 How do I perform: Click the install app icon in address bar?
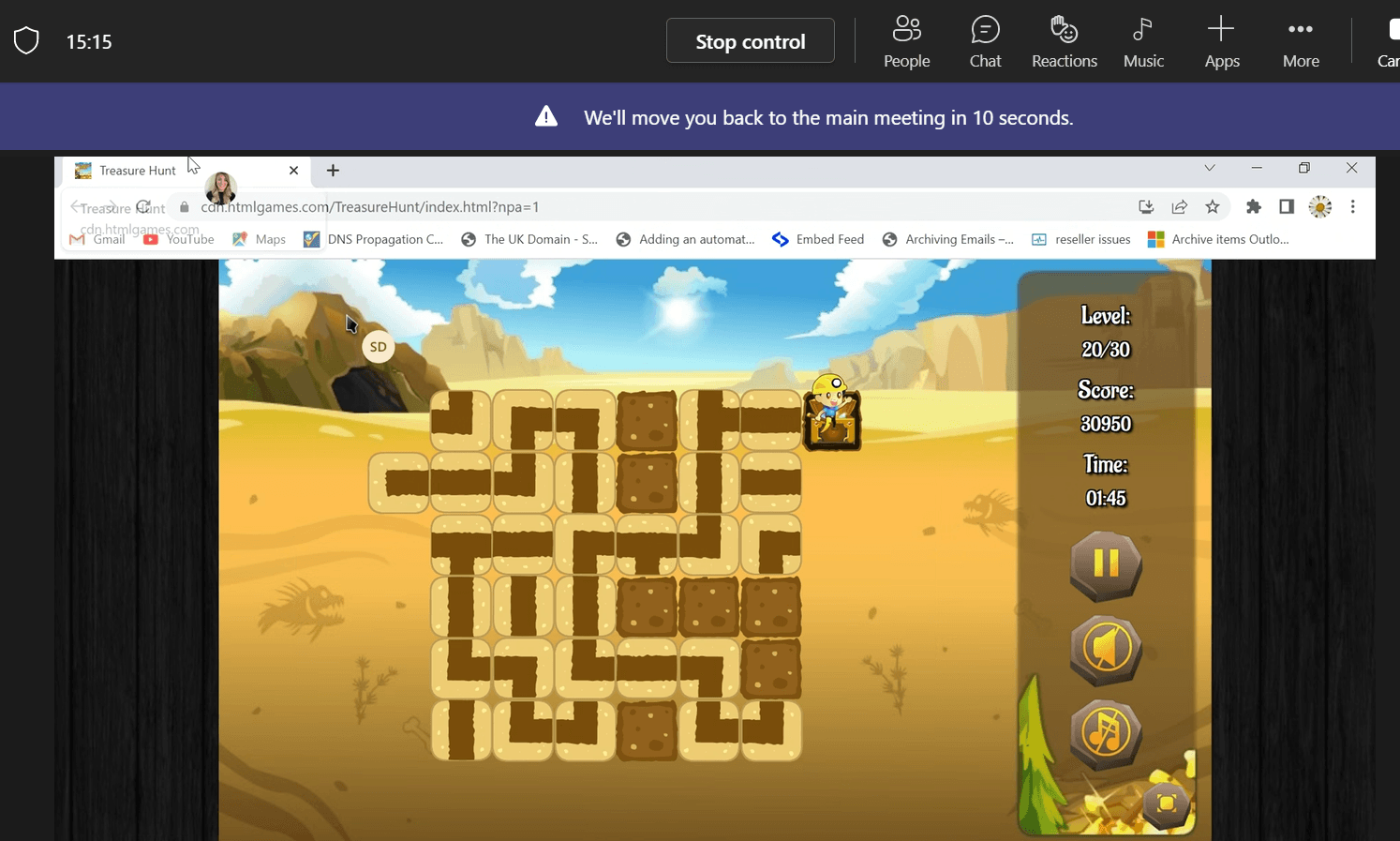(1146, 207)
